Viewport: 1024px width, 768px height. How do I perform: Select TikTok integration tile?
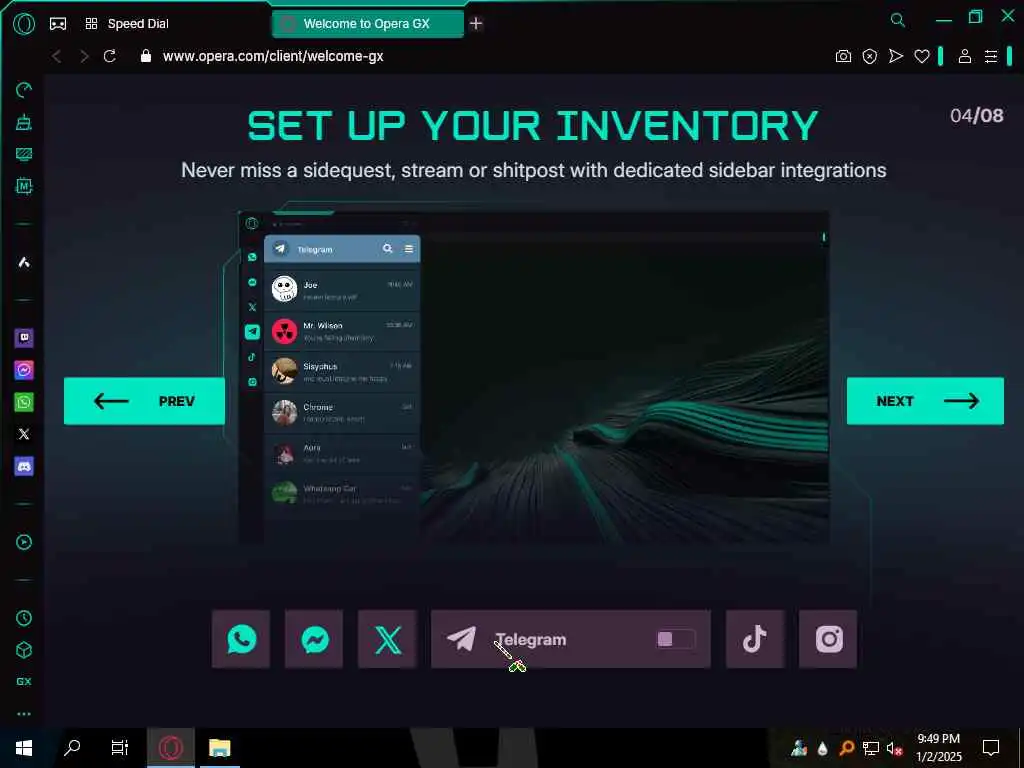click(x=755, y=639)
